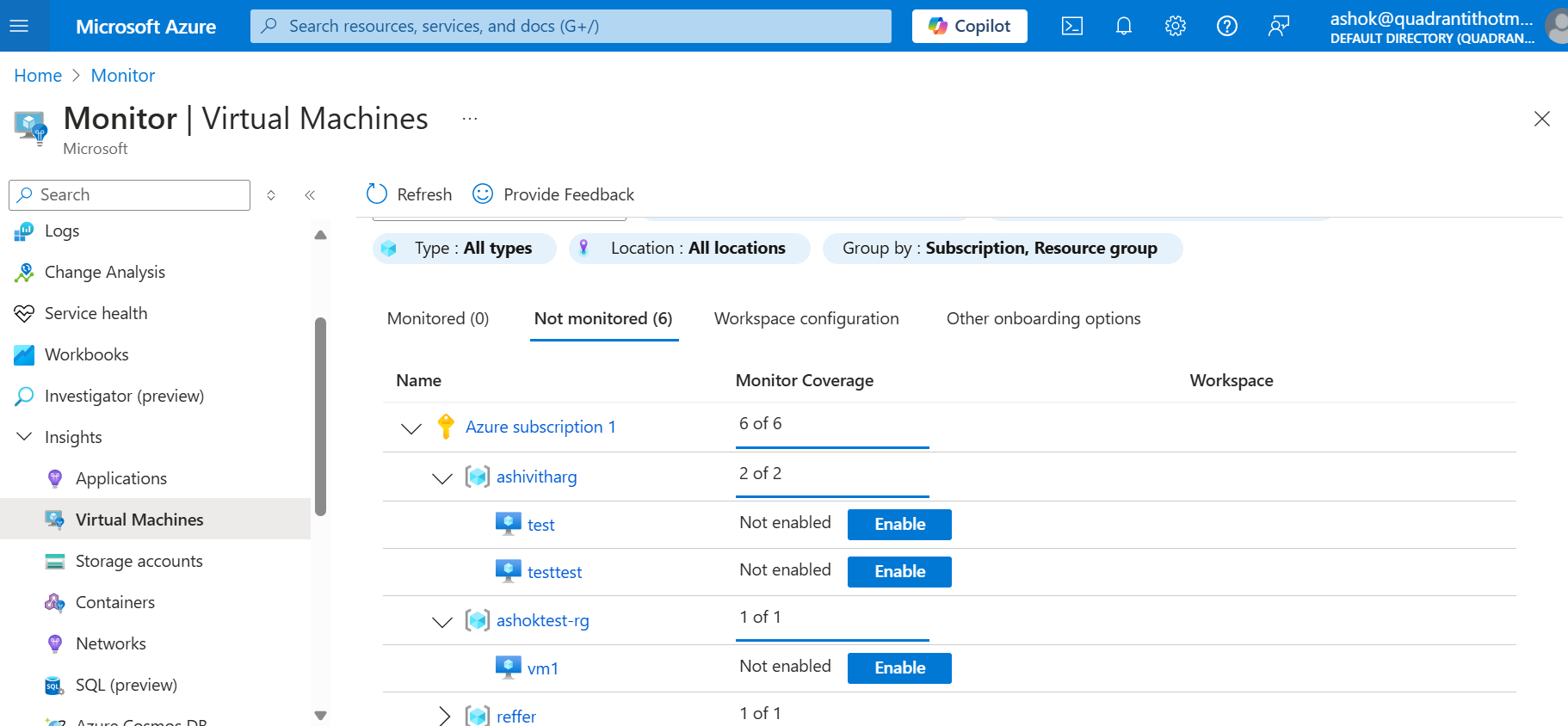This screenshot has height=726, width=1568.
Task: Open the Help question mark menu
Action: (x=1227, y=26)
